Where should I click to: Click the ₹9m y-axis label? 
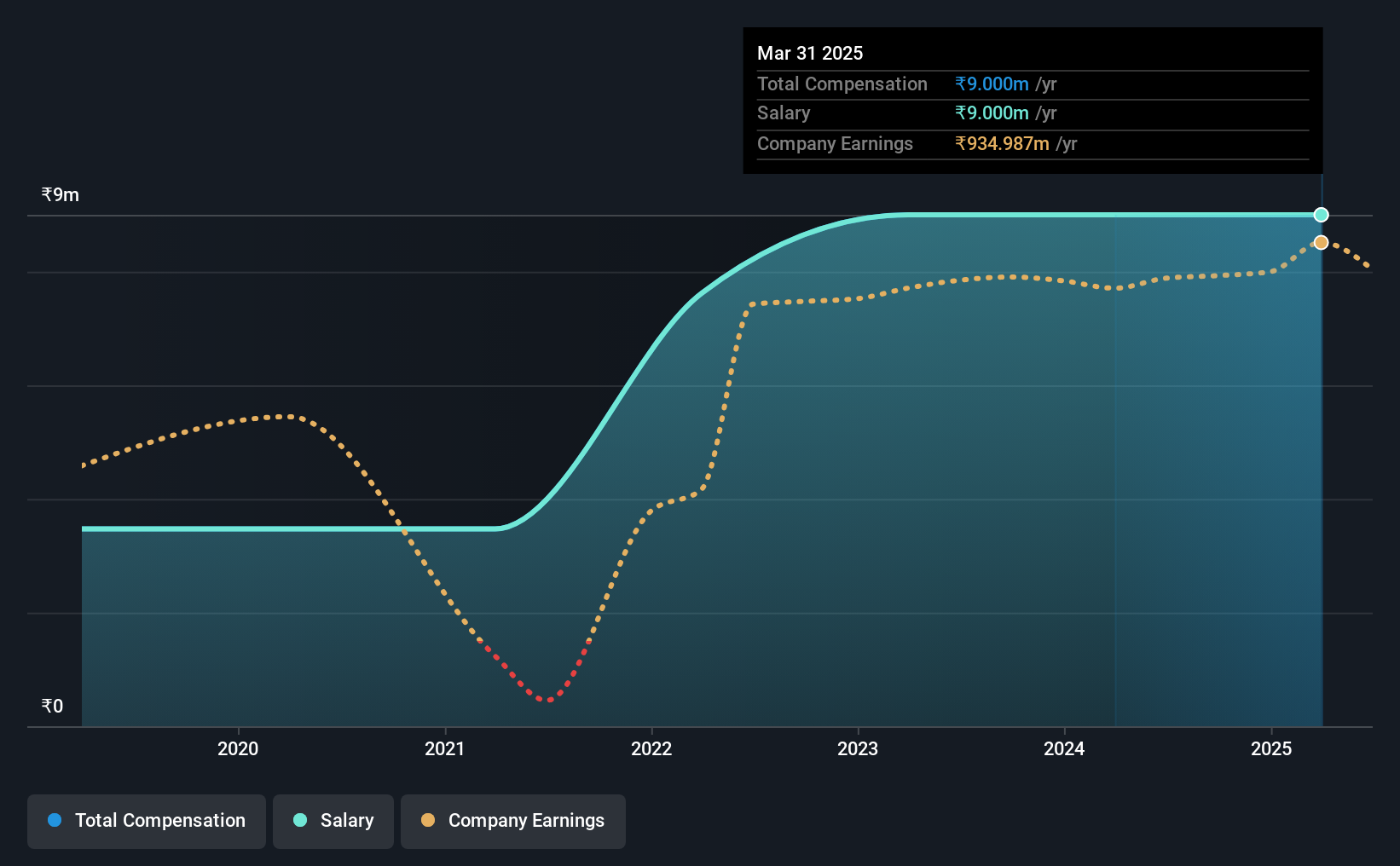click(61, 195)
